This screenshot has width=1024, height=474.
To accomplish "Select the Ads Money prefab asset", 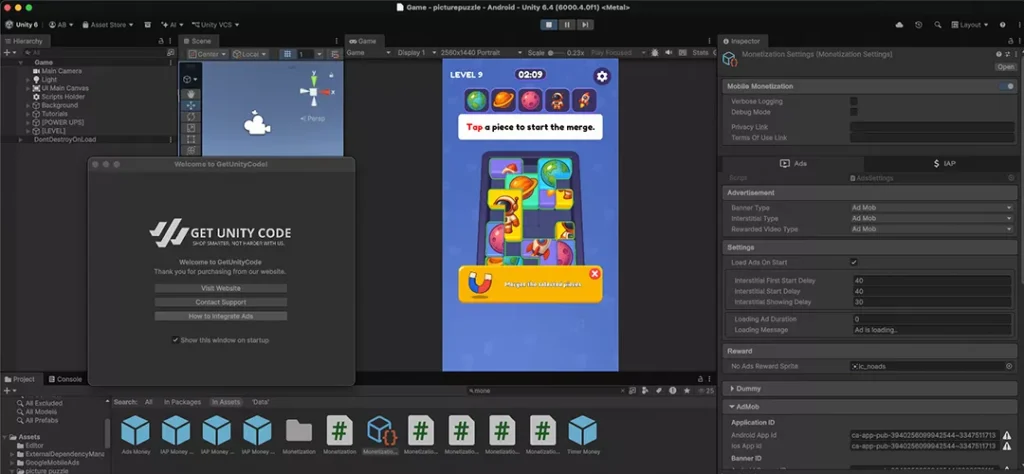I will (x=135, y=435).
